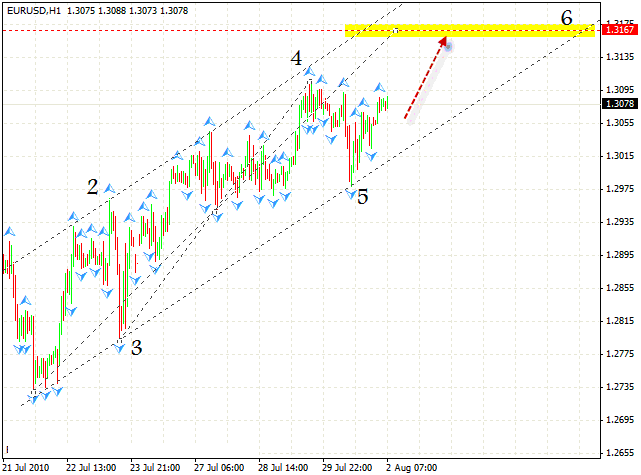This screenshot has width=641, height=475.
Task: Click the 1.2695 price axis value
Action: point(620,420)
